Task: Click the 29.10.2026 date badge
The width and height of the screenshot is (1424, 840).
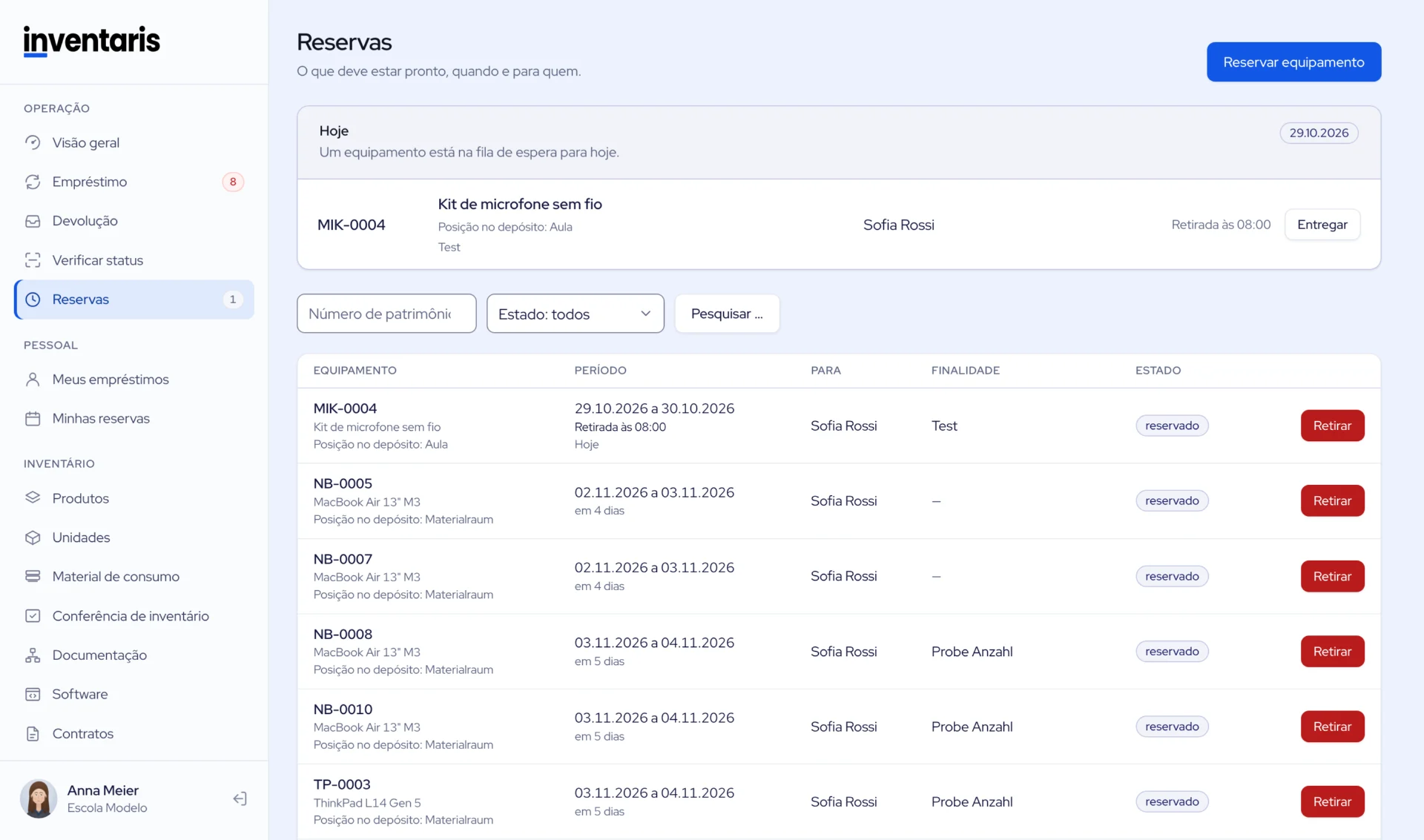Action: pyautogui.click(x=1319, y=133)
